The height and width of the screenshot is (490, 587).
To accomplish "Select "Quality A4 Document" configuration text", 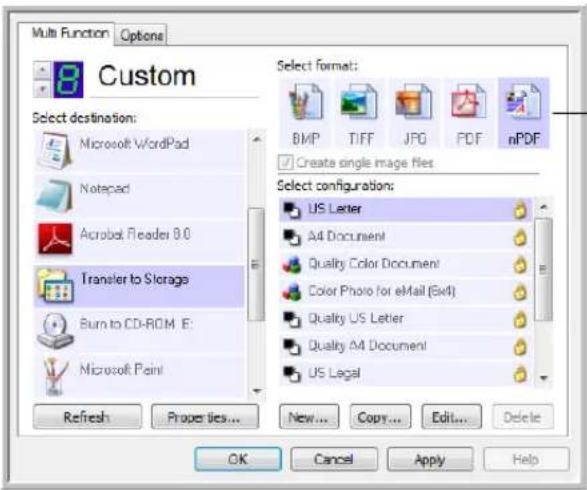I will click(367, 346).
